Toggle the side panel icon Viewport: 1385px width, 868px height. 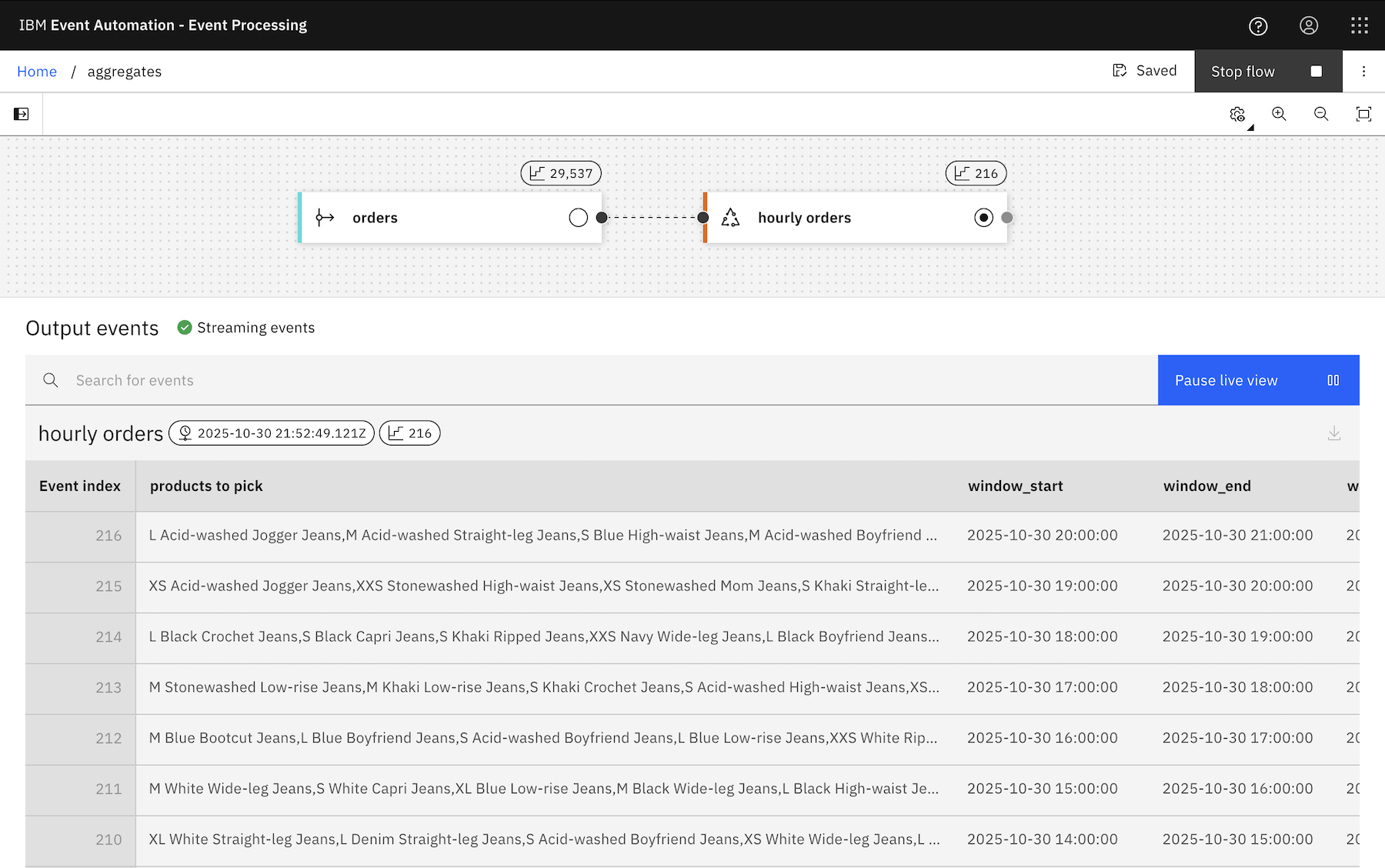pyautogui.click(x=22, y=114)
